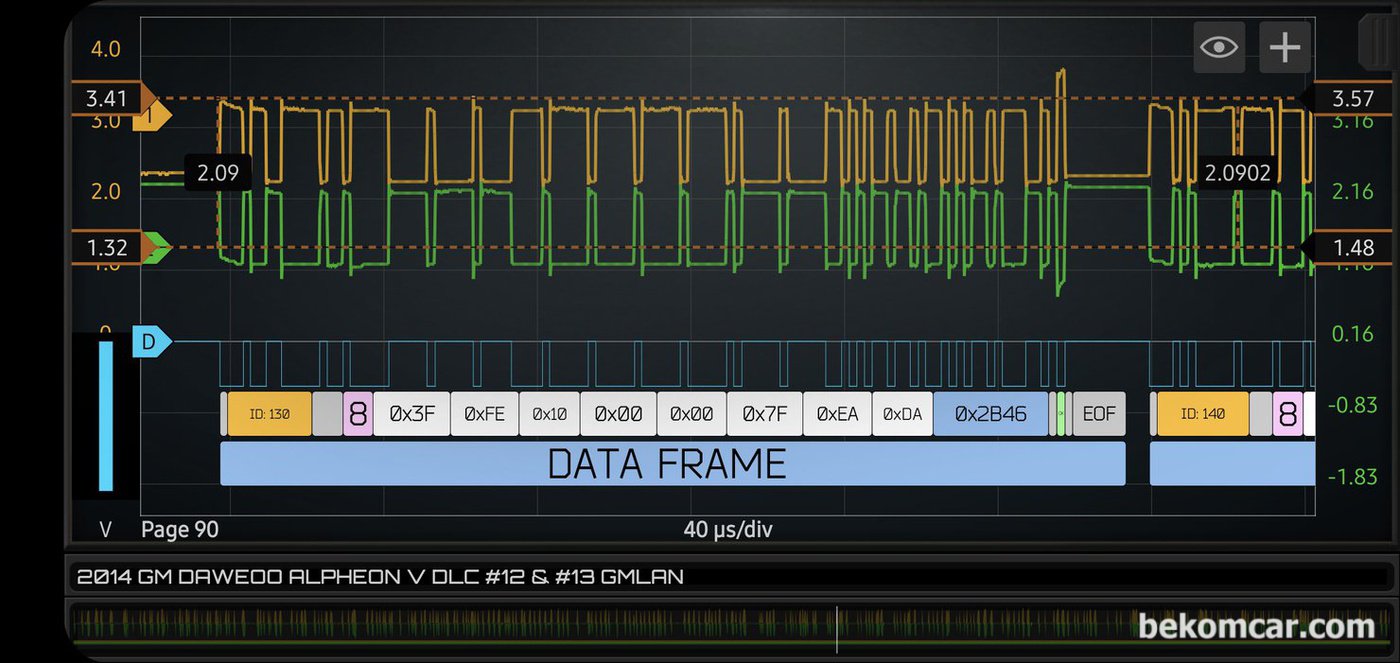Select the orange channel 1 marker
Viewport: 1400px width, 663px height.
(153, 117)
